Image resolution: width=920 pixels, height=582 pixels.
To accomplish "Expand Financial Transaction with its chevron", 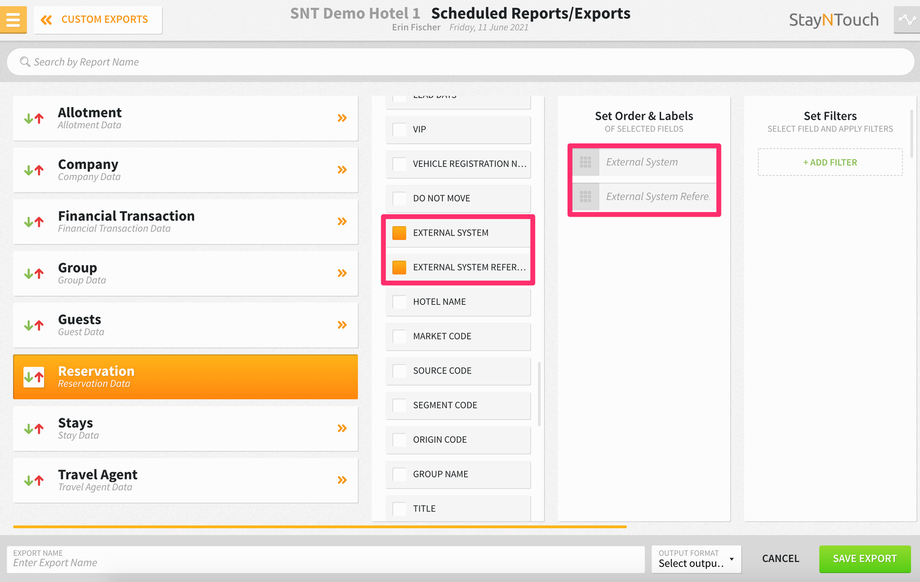I will tap(342, 221).
